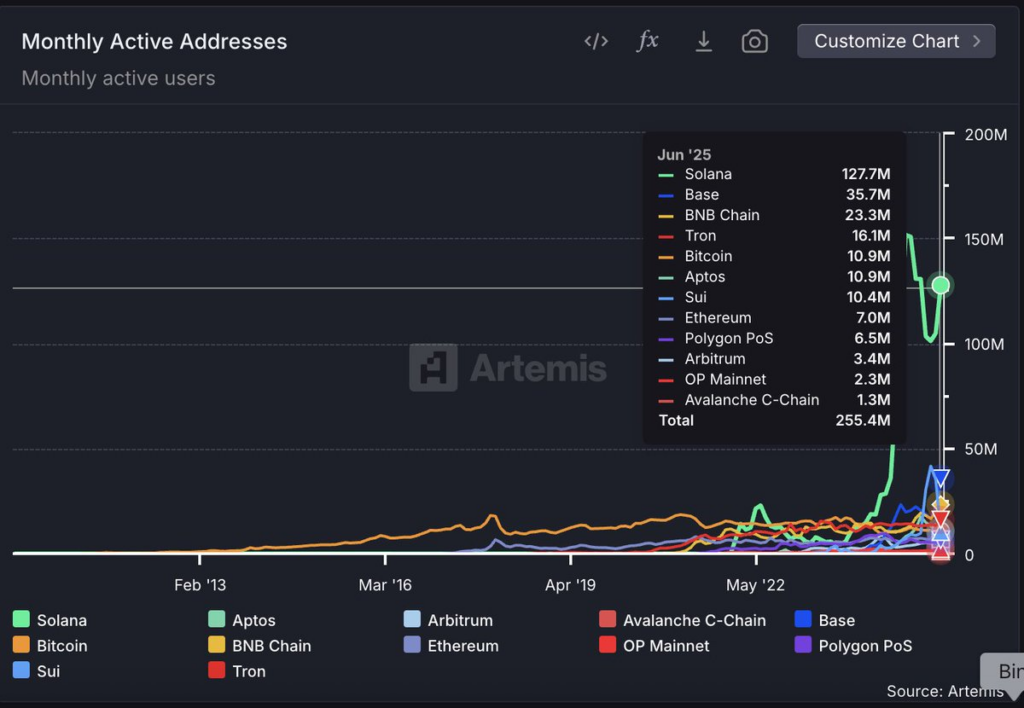
Task: Toggle Polygon PoS legend entry
Action: click(x=854, y=645)
